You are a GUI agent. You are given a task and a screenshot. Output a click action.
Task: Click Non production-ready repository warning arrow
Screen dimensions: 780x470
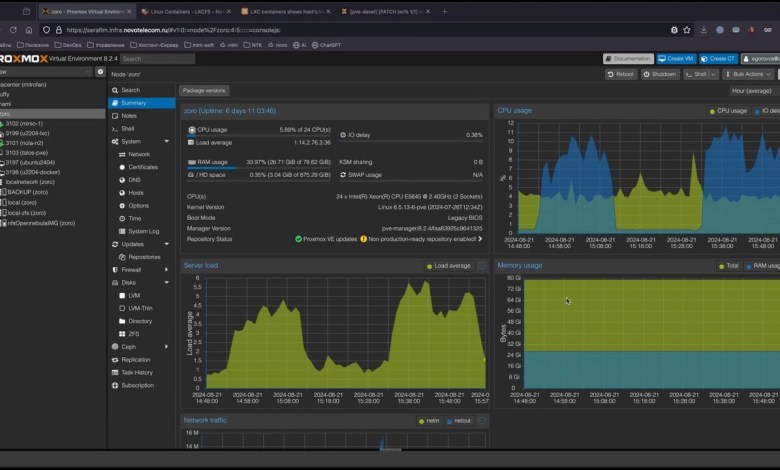480,239
